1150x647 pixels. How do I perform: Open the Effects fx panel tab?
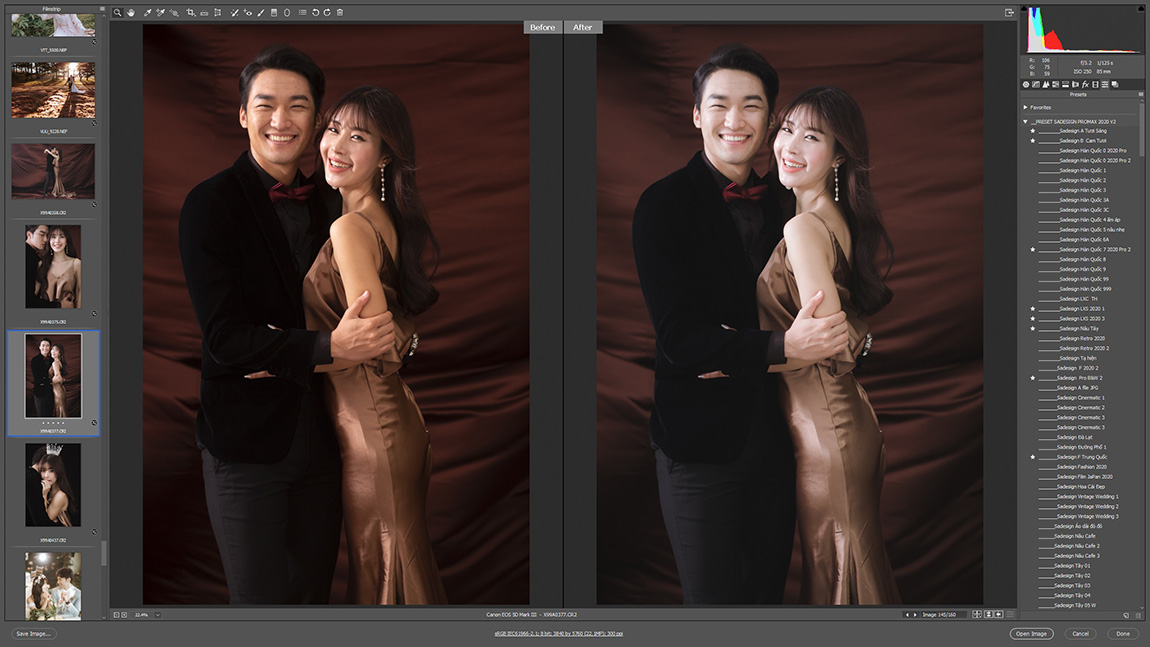pos(1085,85)
